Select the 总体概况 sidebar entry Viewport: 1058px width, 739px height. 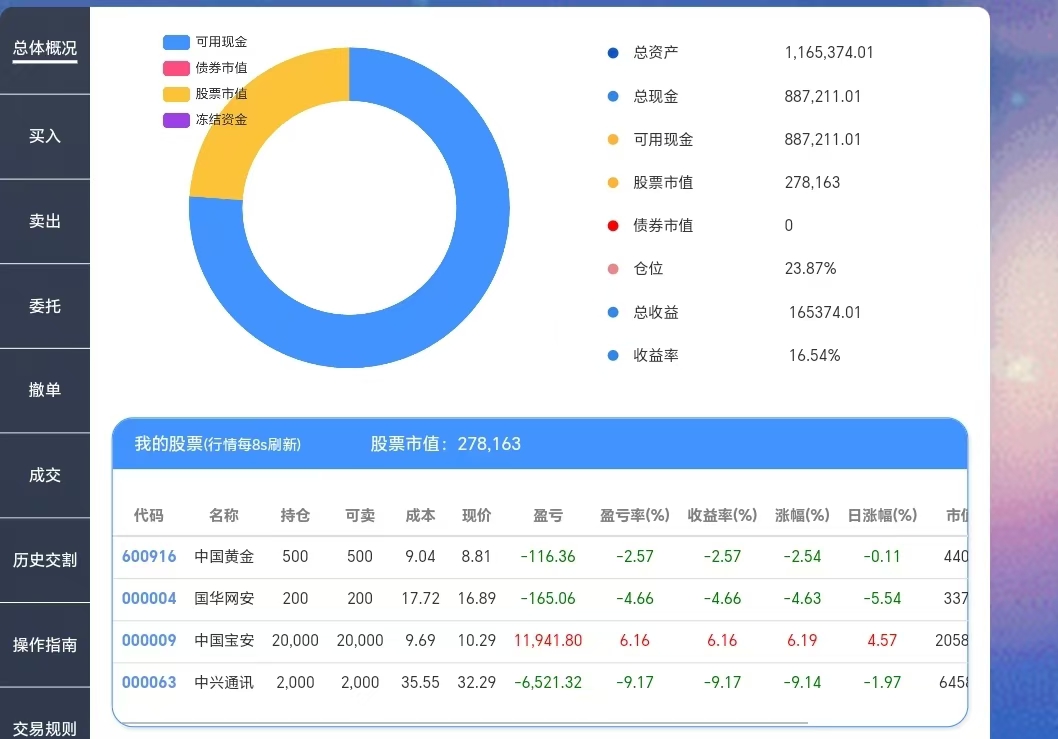44,47
